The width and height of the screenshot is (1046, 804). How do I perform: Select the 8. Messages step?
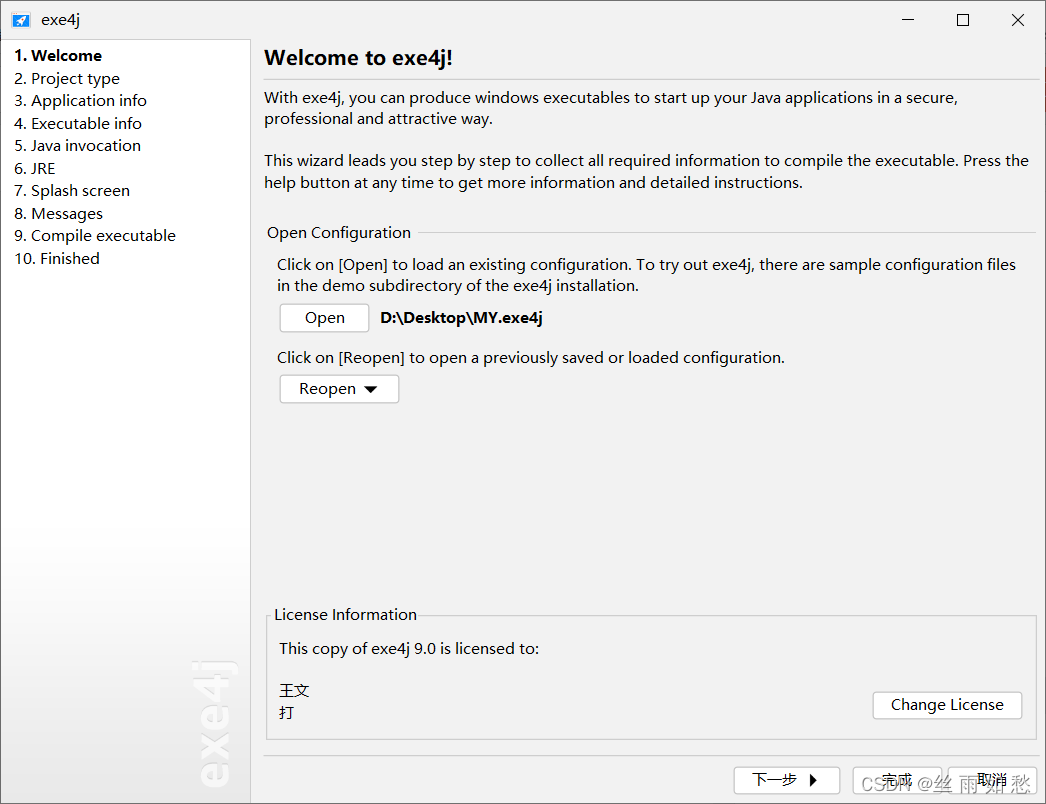click(x=58, y=214)
